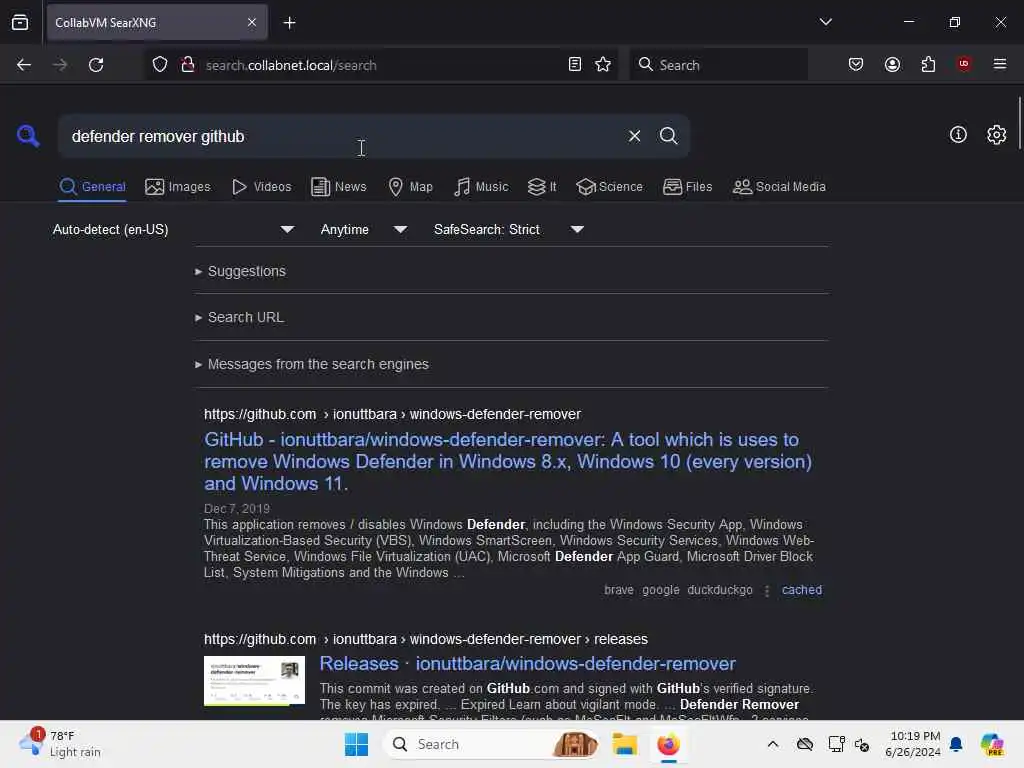Open the GitHub ionuttbara/windows-defender-remover result
This screenshot has height=768, width=1024.
point(507,462)
